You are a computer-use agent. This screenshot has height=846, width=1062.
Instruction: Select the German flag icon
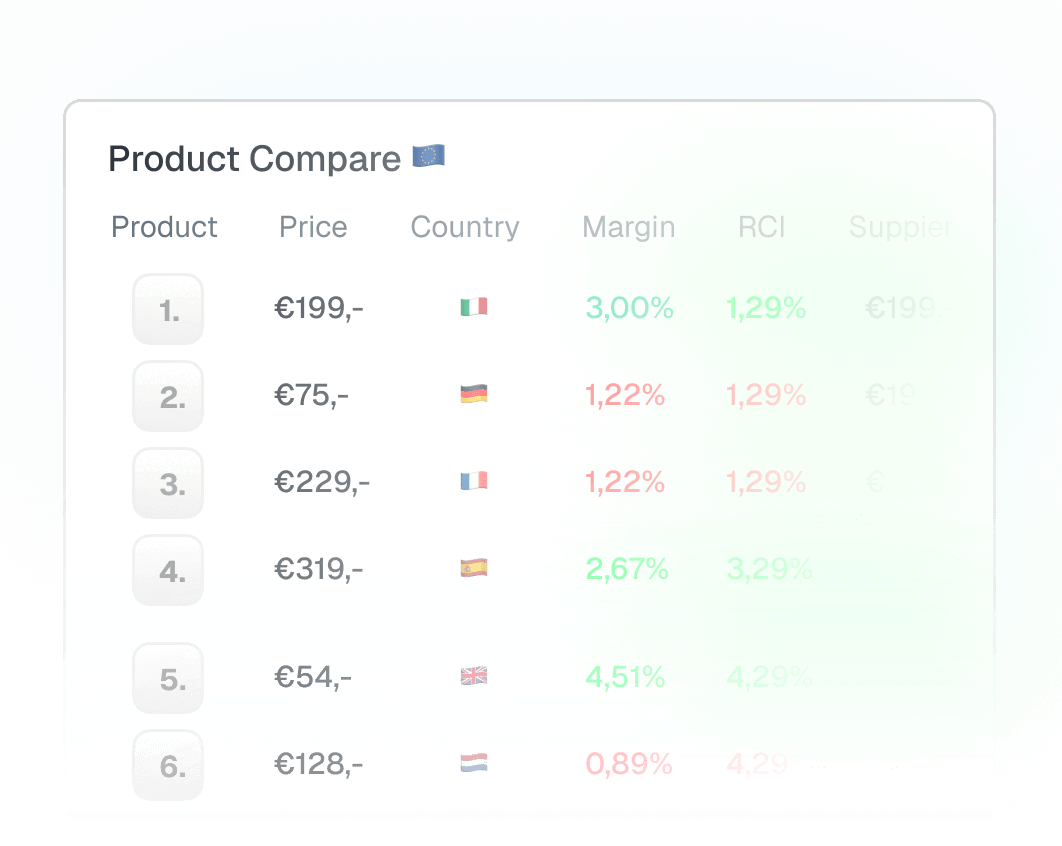pyautogui.click(x=473, y=394)
